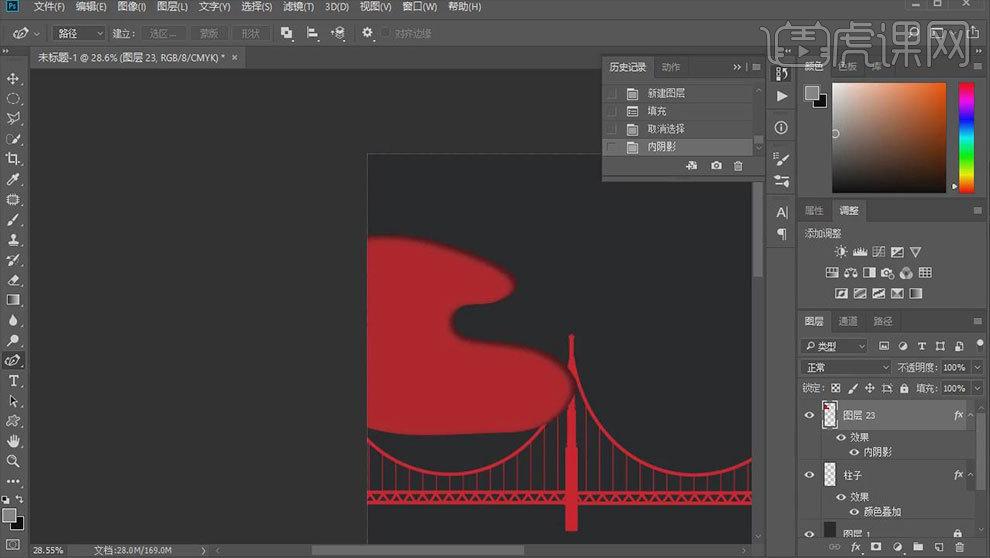990x558 pixels.
Task: Select the Zoom tool
Action: (x=13, y=461)
